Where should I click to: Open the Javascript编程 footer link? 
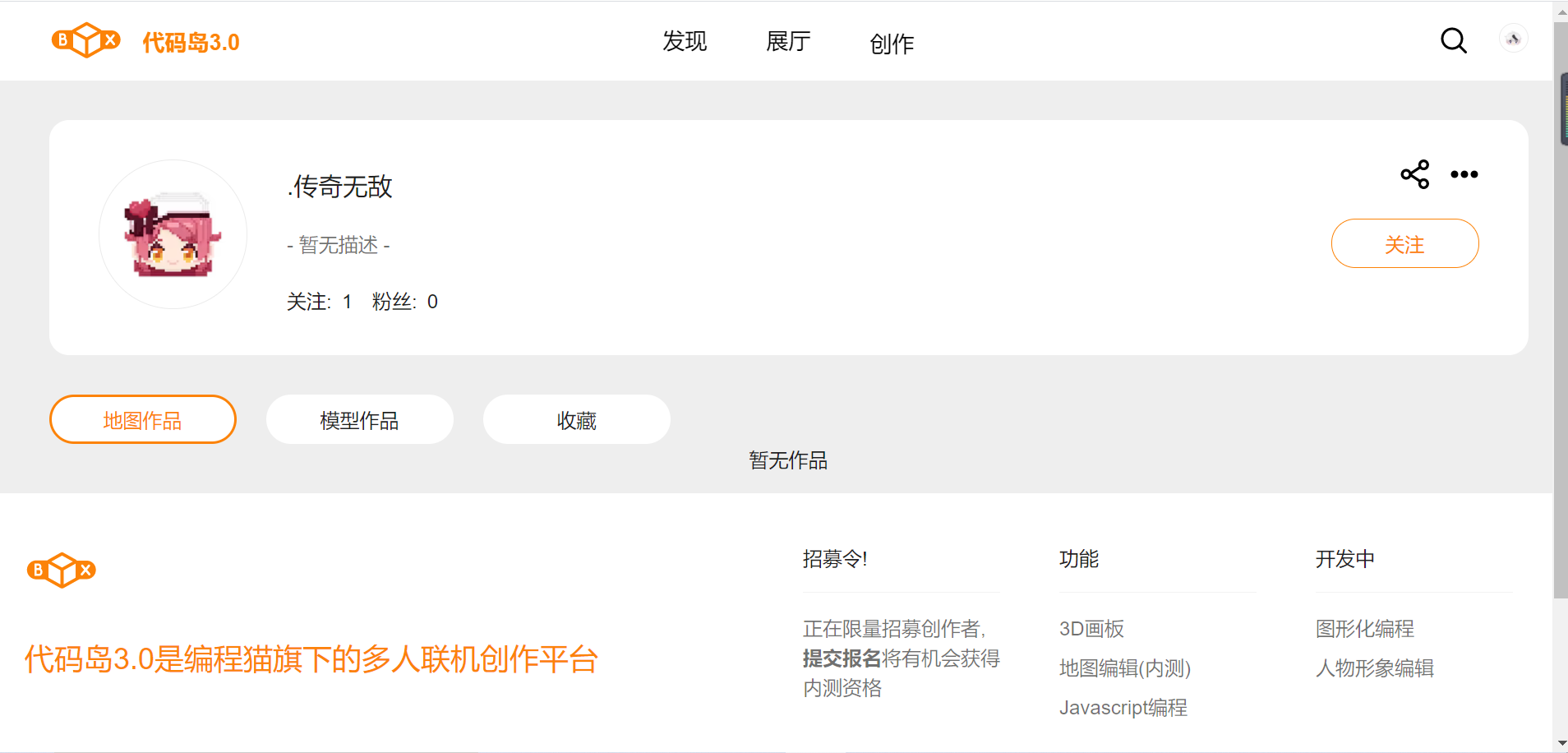click(x=1123, y=708)
